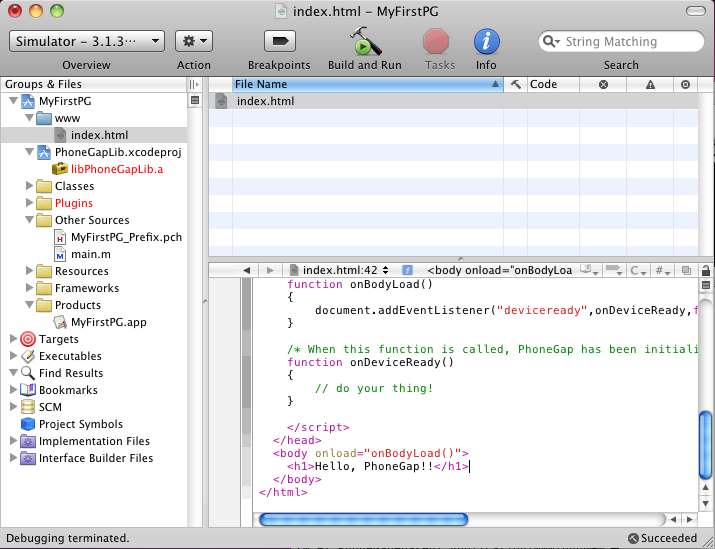Screen dimensions: 715x549
Task: Collapse the Other Sources folder
Action: [x=30, y=220]
